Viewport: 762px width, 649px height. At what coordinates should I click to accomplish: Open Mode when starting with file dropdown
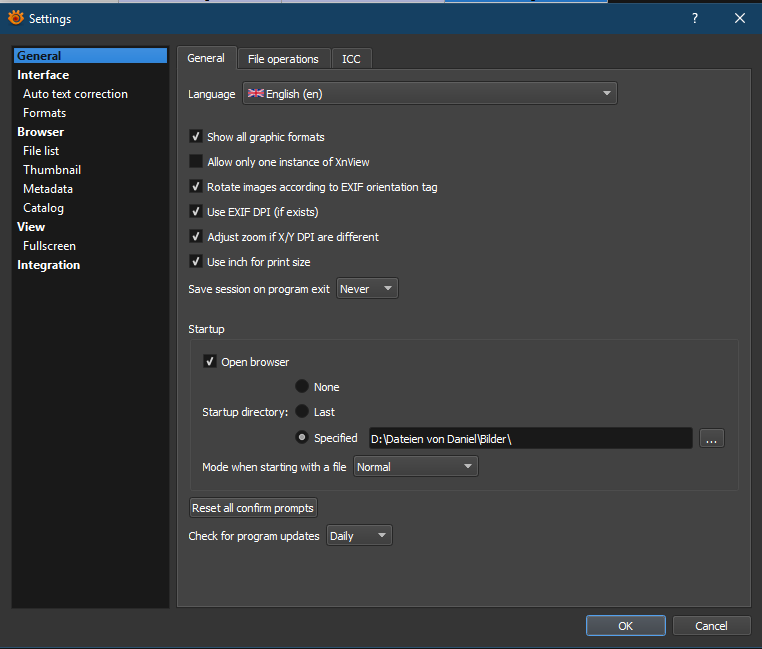coord(416,466)
